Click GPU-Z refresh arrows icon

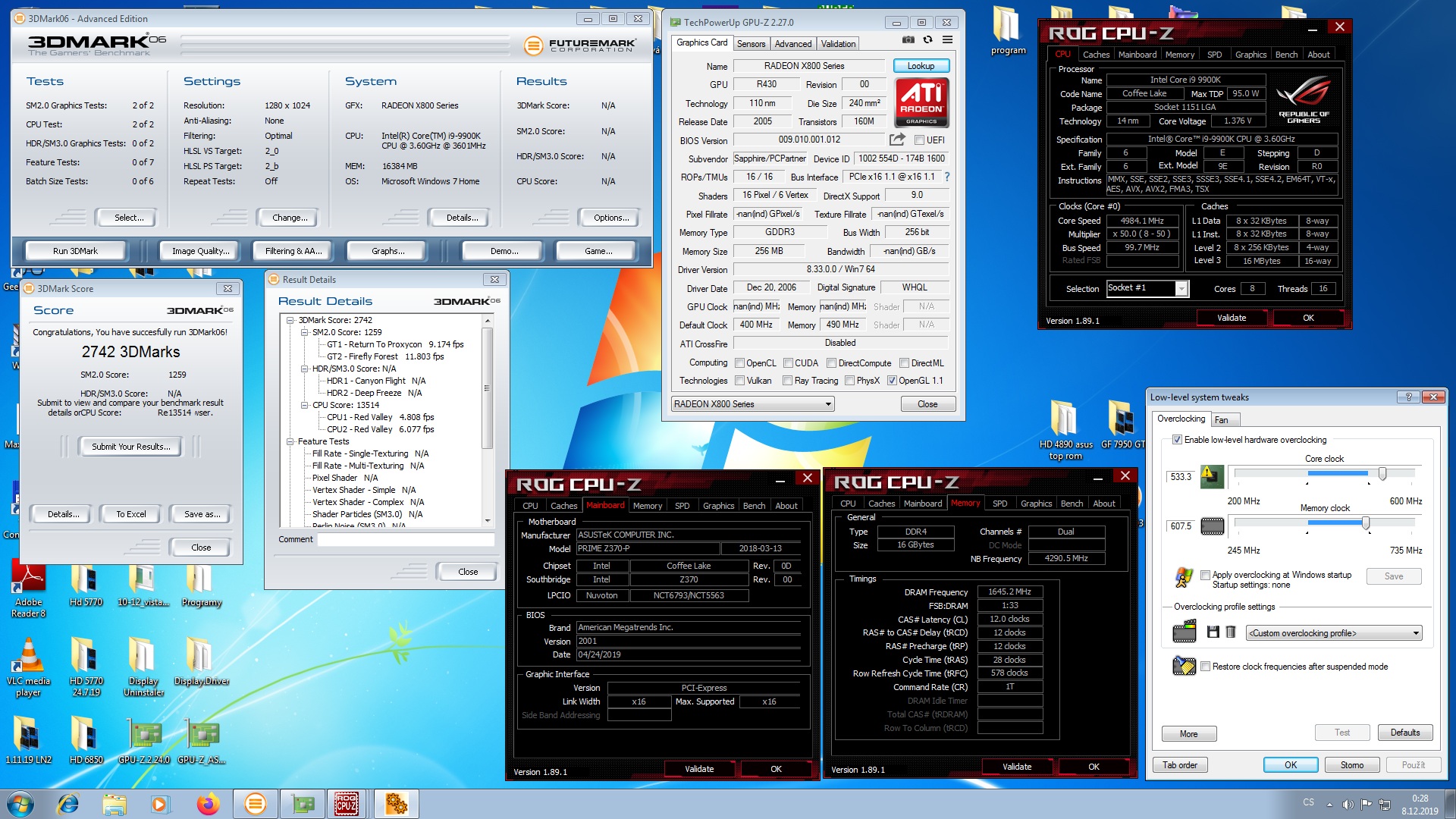pos(927,40)
